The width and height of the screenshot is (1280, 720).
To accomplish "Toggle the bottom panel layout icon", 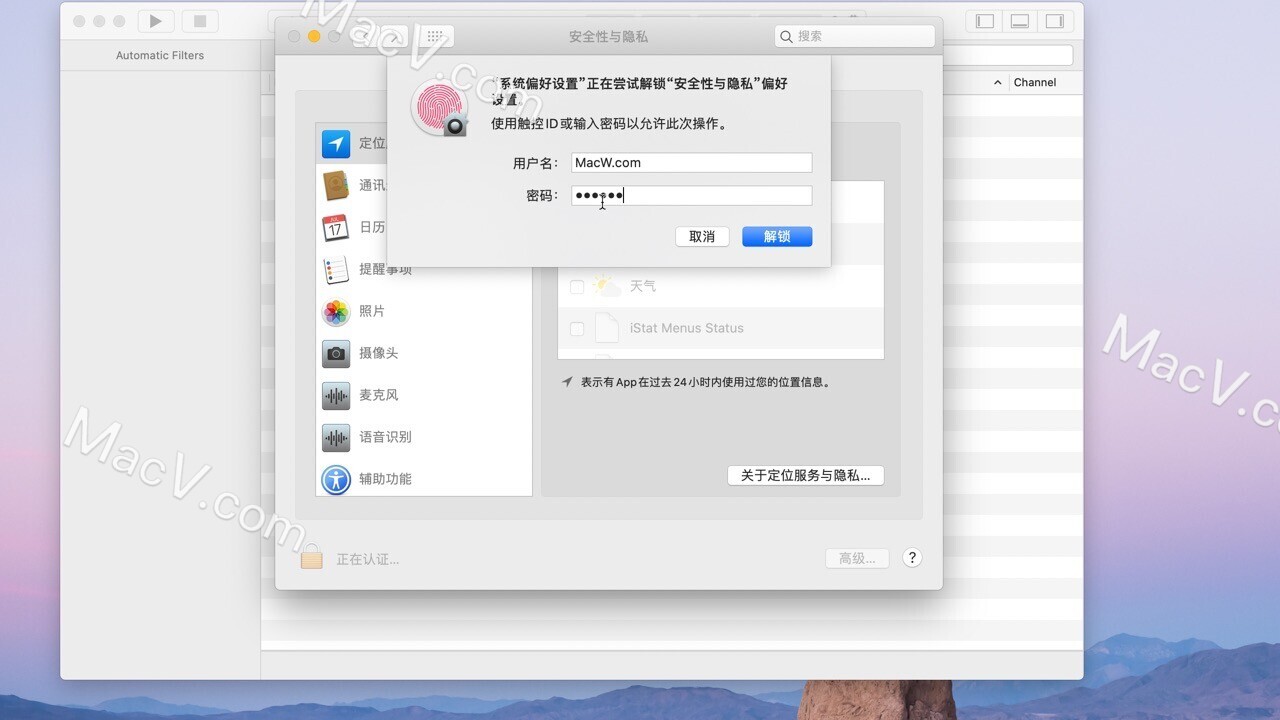I will click(x=1020, y=21).
